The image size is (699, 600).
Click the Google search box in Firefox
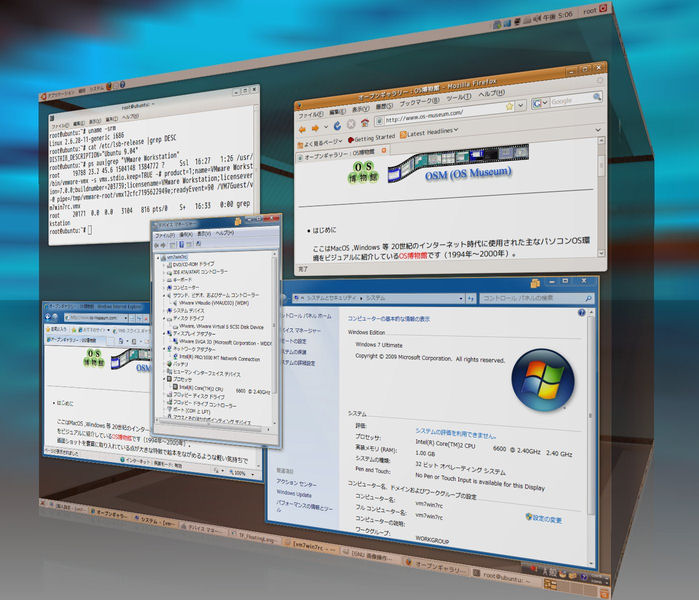coord(572,100)
